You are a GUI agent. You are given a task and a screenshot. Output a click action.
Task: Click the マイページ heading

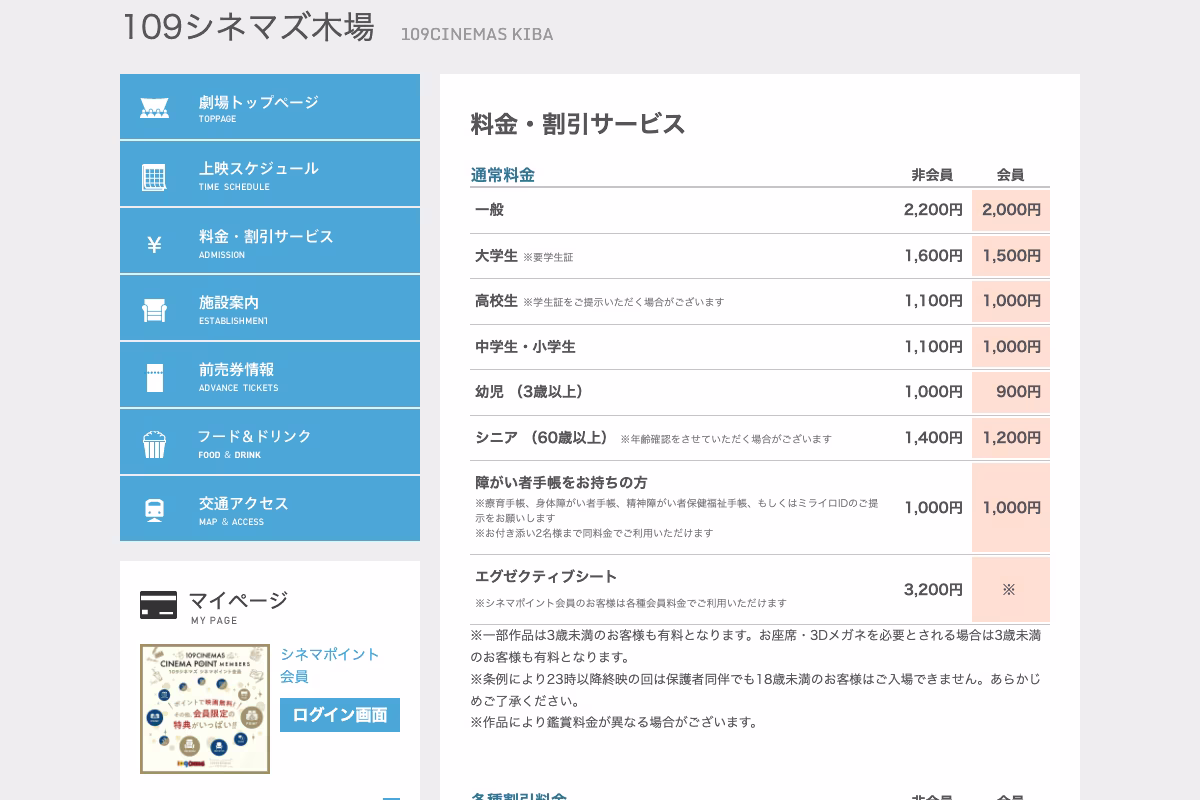click(x=238, y=600)
